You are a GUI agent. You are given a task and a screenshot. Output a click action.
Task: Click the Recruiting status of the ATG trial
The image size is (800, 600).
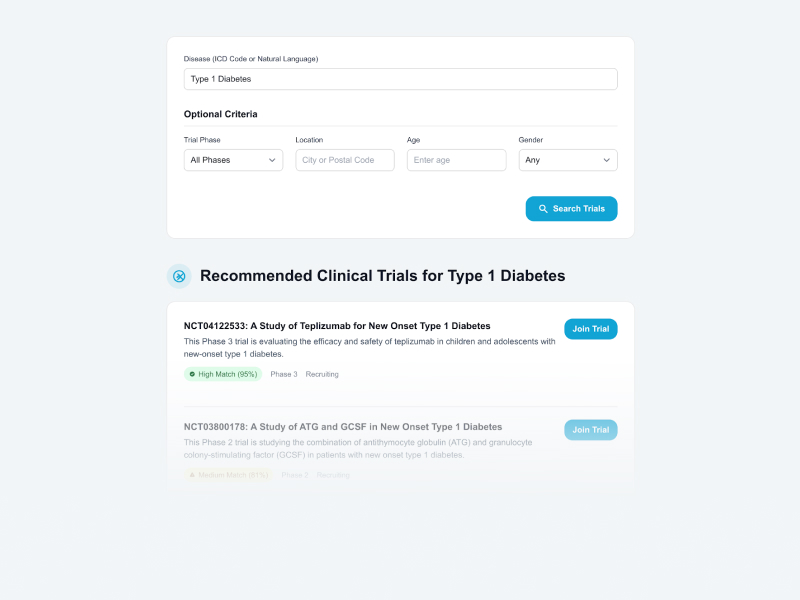333,475
